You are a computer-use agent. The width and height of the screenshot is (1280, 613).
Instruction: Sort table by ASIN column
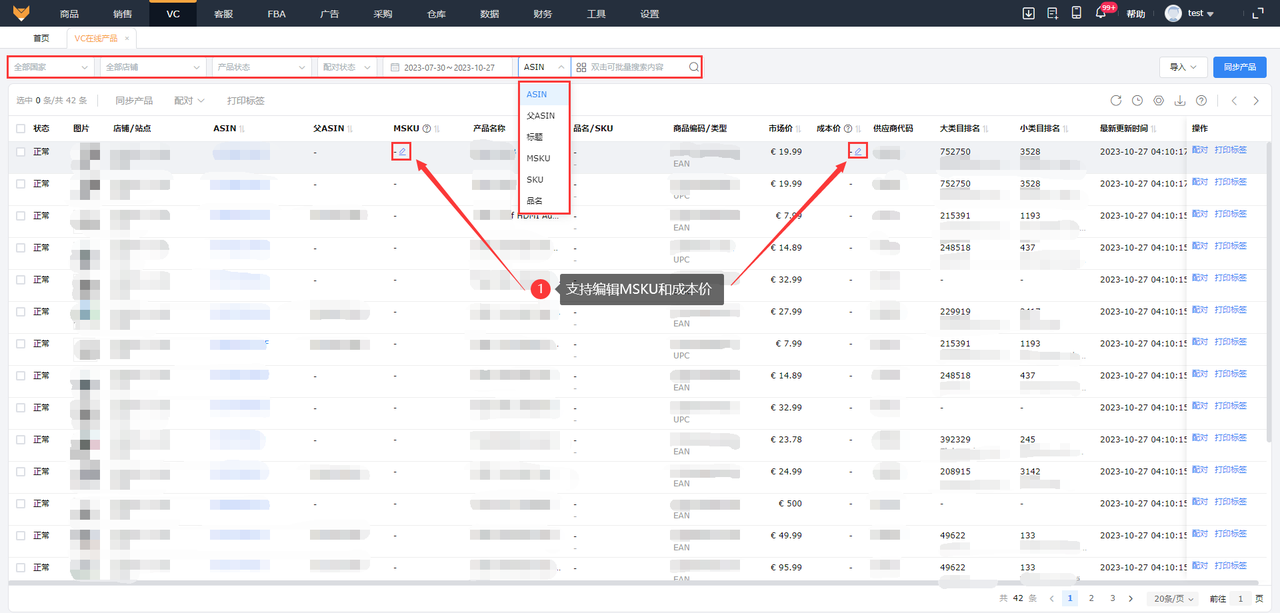coord(242,129)
